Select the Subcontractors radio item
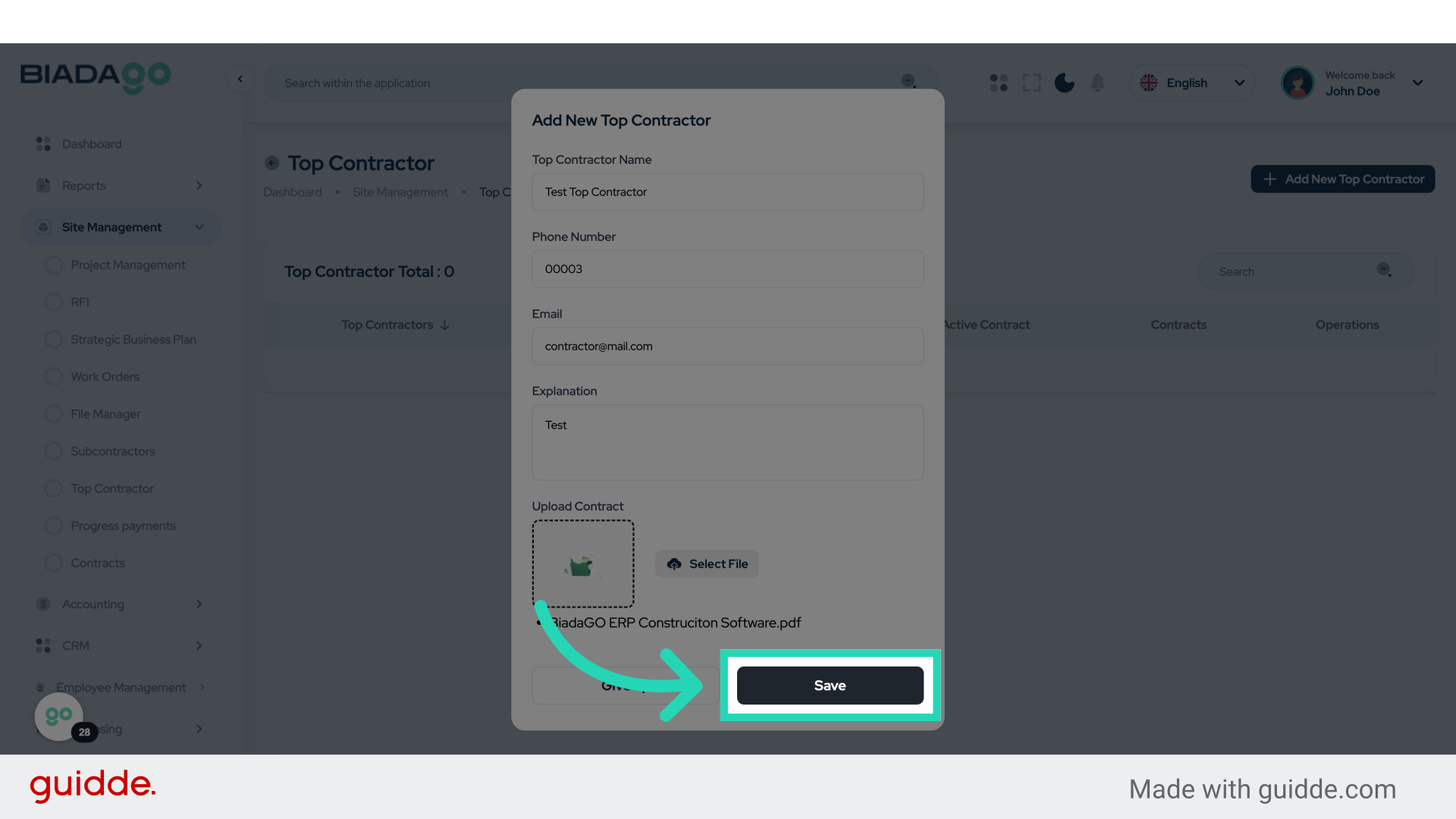The height and width of the screenshot is (819, 1456). [112, 451]
